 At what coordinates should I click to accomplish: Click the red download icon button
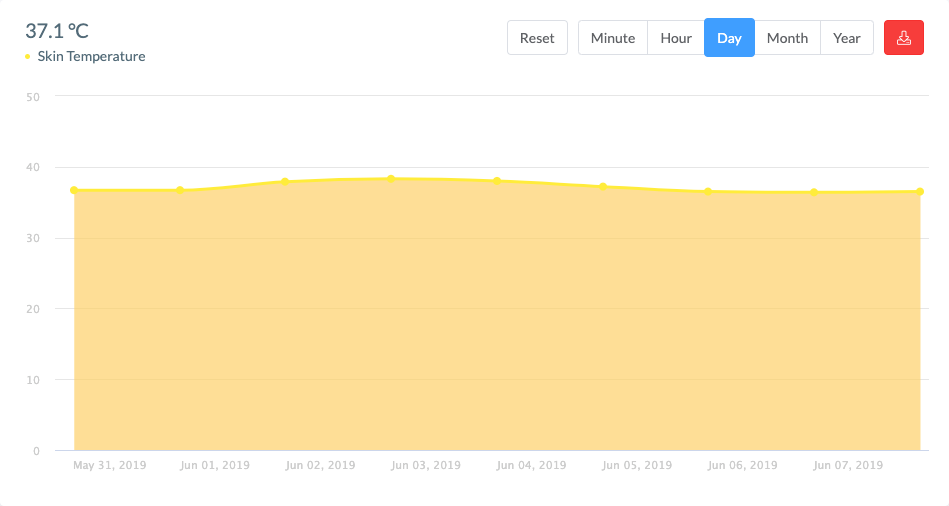904,38
